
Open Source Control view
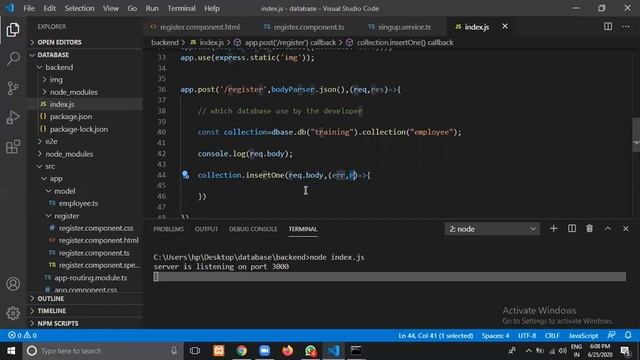point(13,88)
